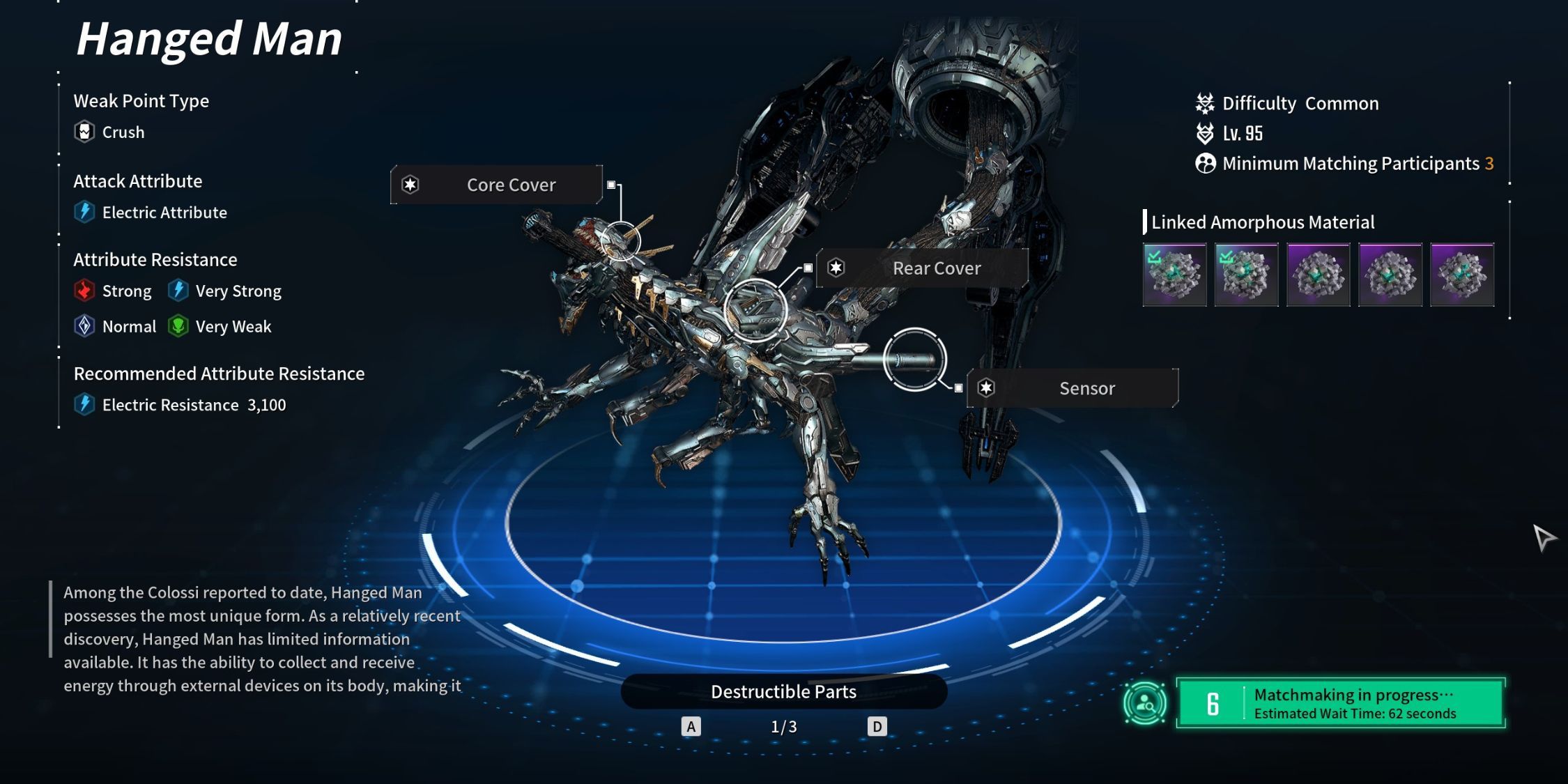1568x784 pixels.
Task: Click the difficulty Common icon
Action: (1200, 102)
